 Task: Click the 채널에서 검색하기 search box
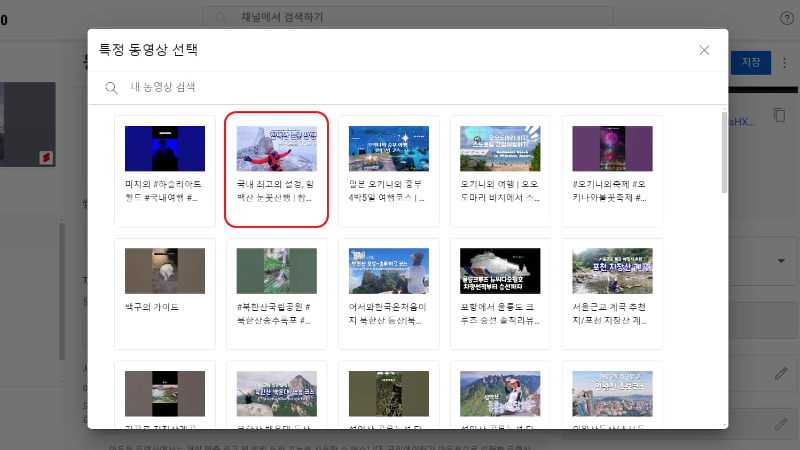[x=408, y=17]
